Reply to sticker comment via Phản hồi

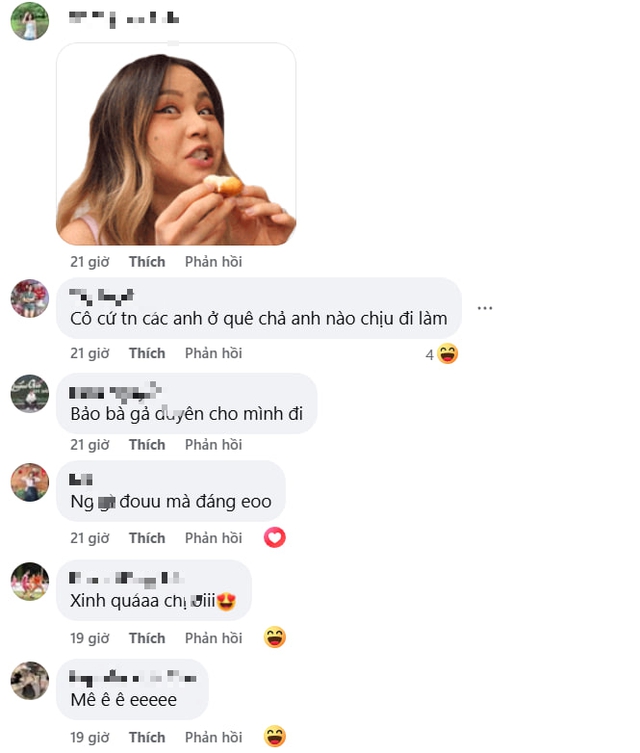[x=213, y=261]
